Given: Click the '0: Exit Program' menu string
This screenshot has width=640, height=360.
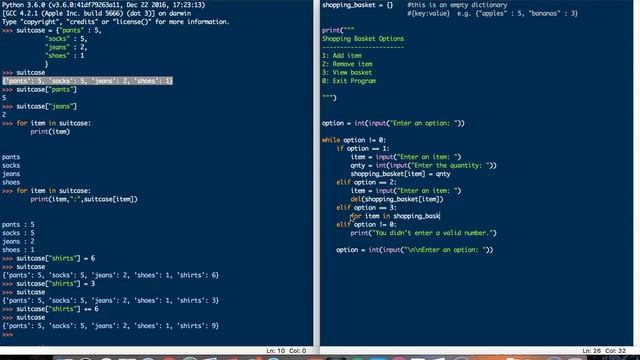Looking at the screenshot, I should click(x=349, y=81).
